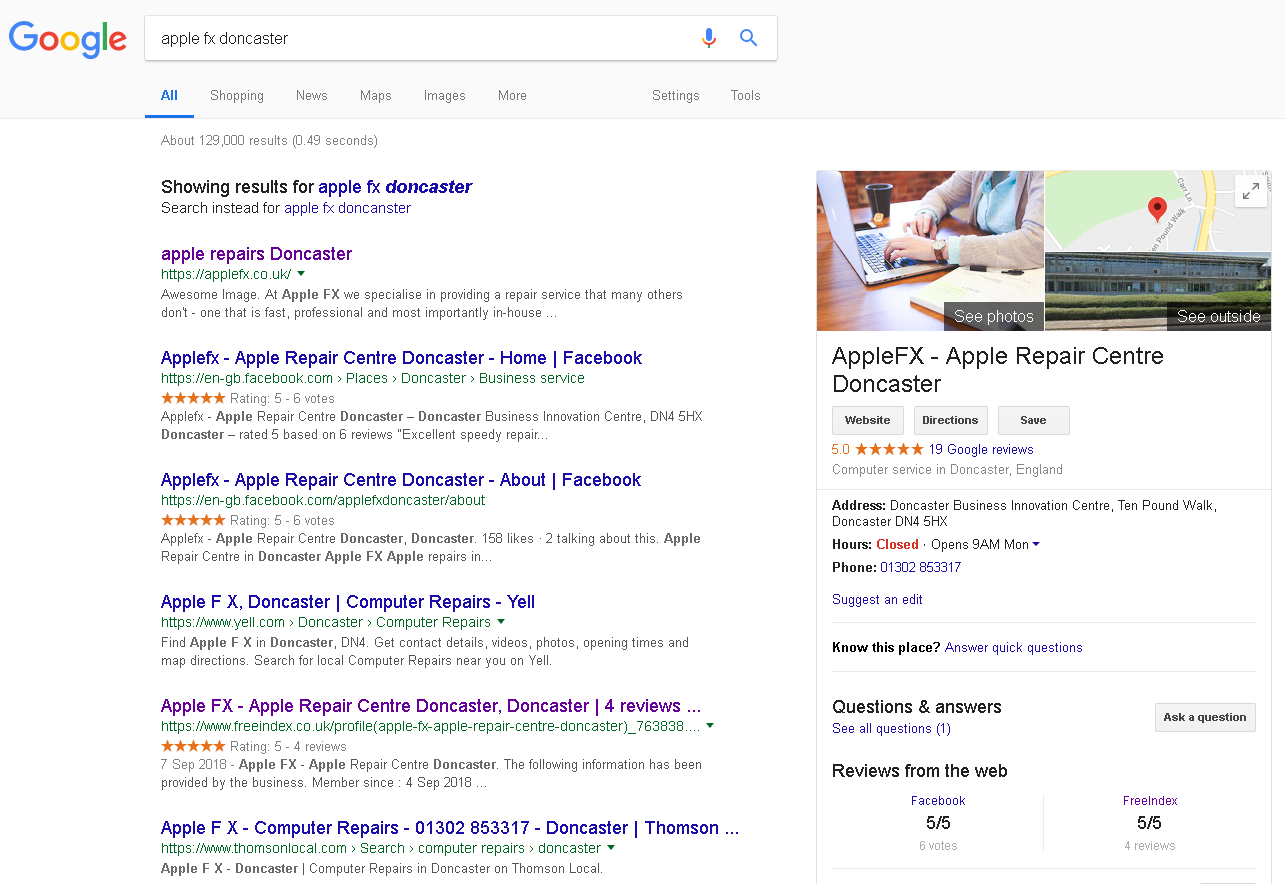
Task: Click the green 'en-gb.facebook.com/applefxdoncaster/about' URL
Action: 323,500
